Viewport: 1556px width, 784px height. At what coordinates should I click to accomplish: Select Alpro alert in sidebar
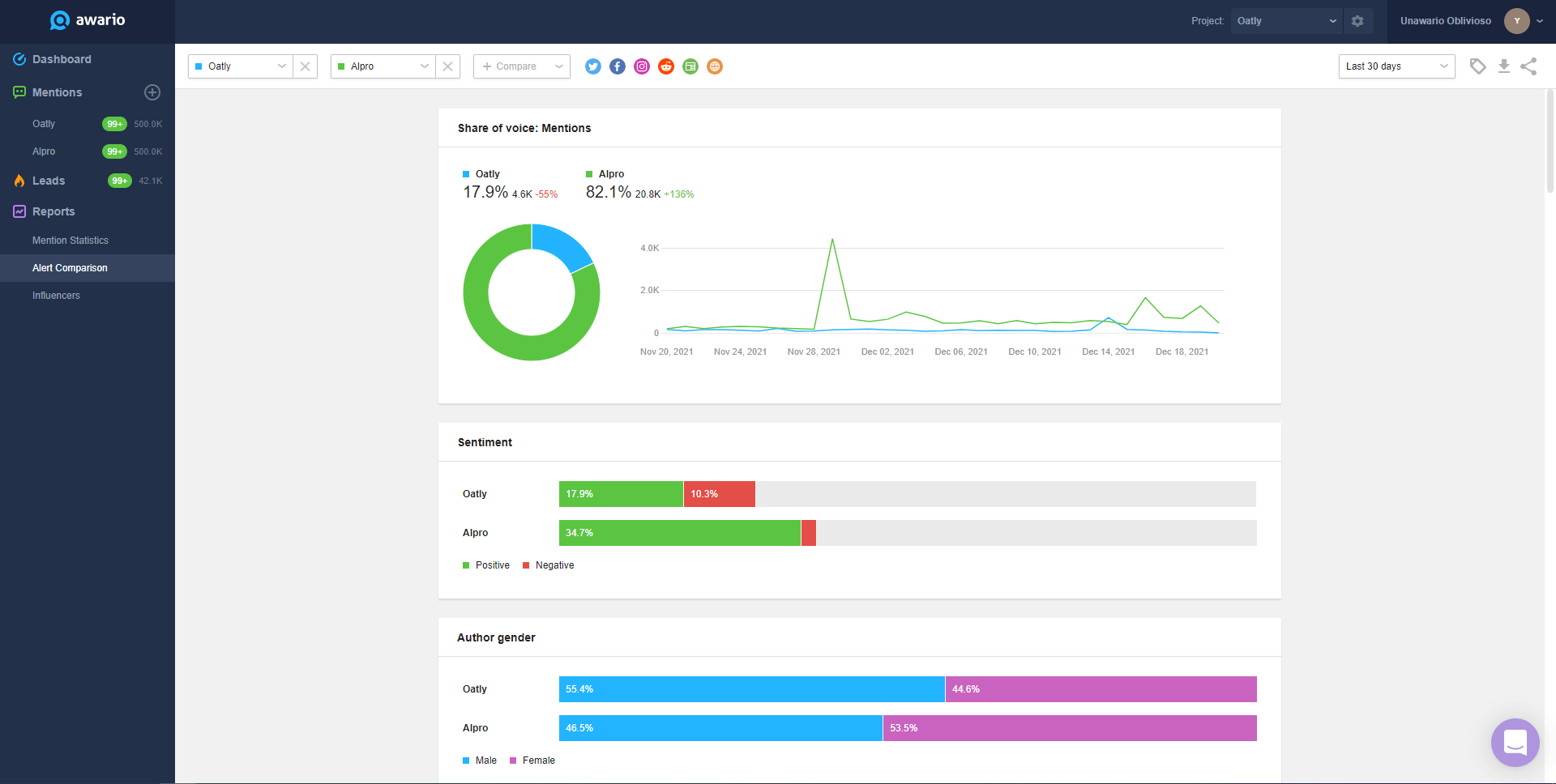coord(44,151)
